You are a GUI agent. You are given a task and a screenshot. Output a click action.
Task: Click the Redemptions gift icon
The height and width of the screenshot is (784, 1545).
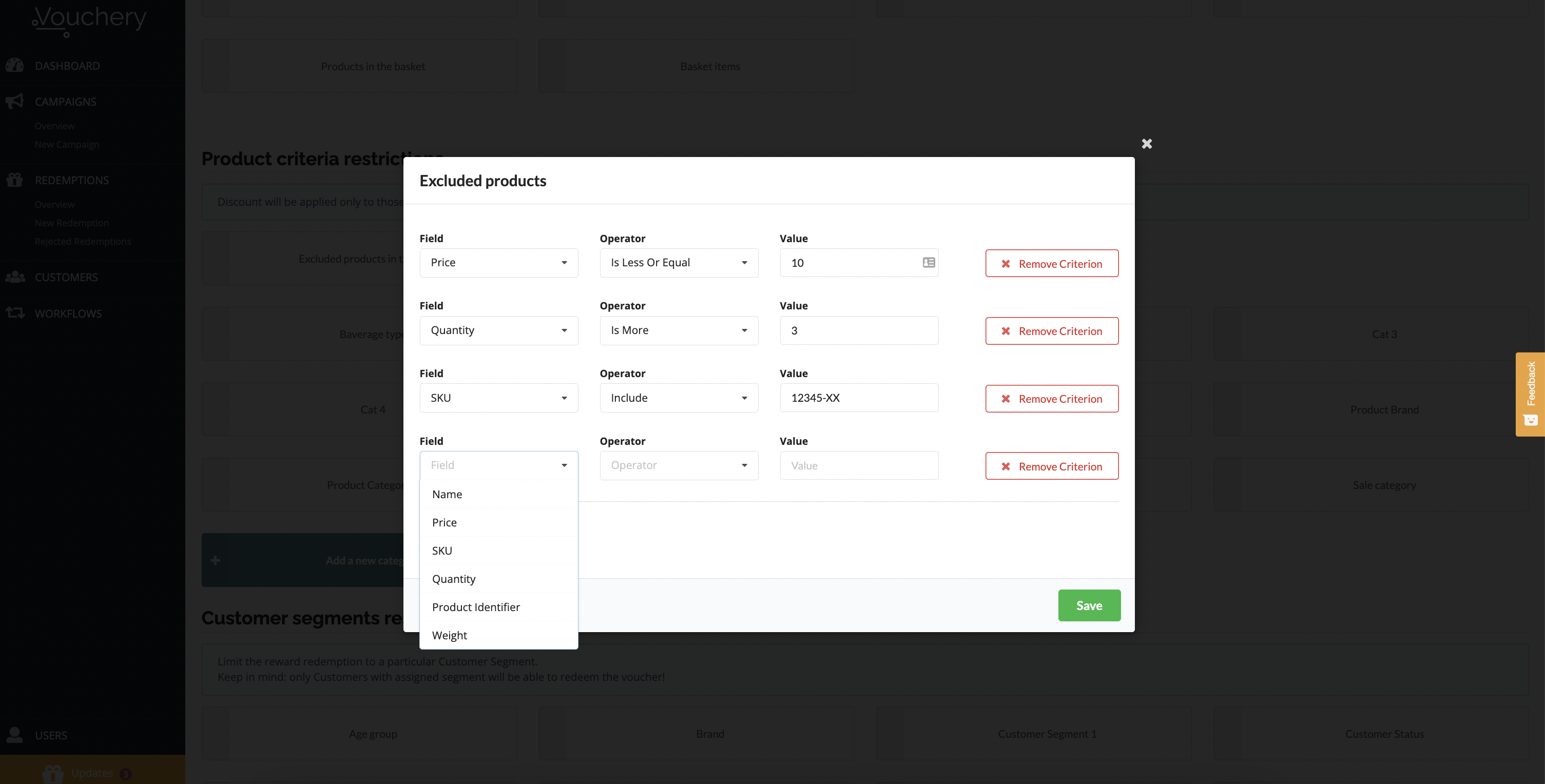coord(14,180)
